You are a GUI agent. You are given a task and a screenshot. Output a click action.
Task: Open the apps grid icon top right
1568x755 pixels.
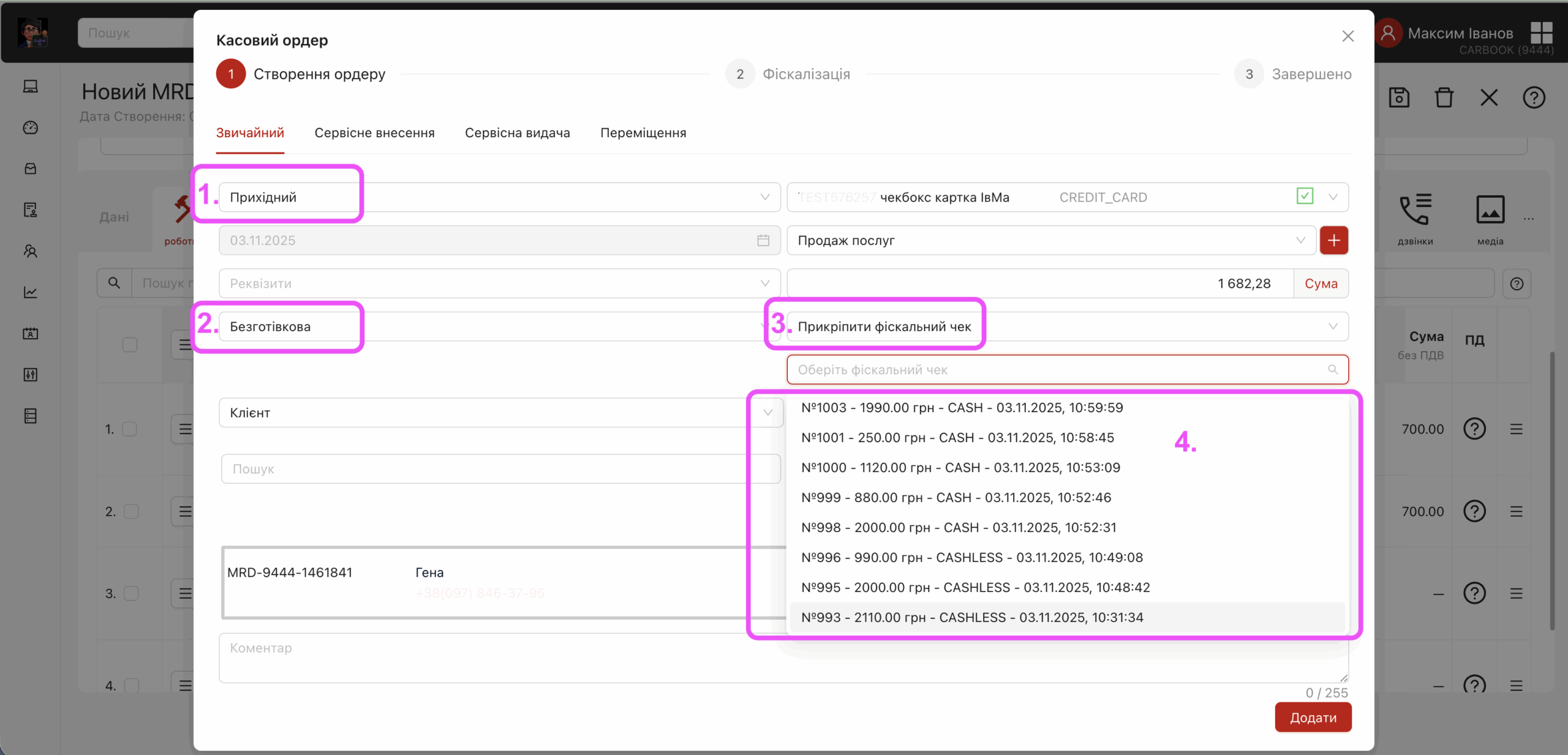[x=1541, y=33]
